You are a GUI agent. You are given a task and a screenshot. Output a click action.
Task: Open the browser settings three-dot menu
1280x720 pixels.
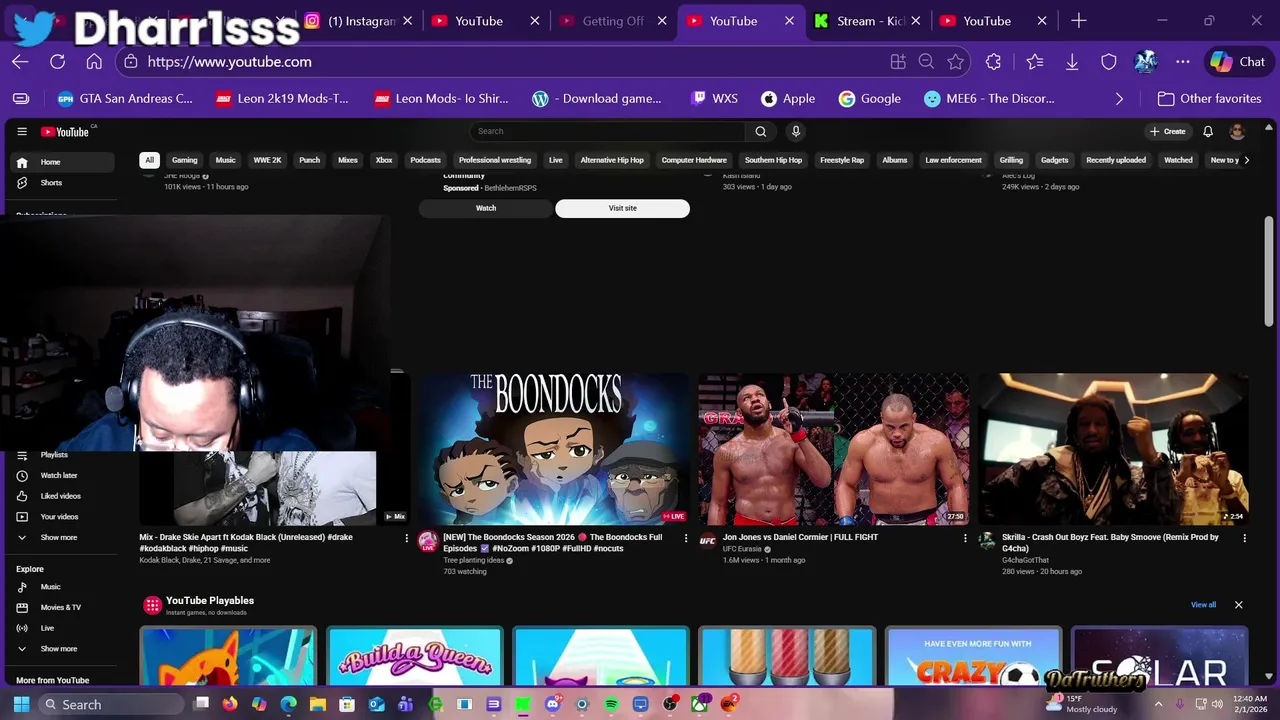coord(1183,62)
